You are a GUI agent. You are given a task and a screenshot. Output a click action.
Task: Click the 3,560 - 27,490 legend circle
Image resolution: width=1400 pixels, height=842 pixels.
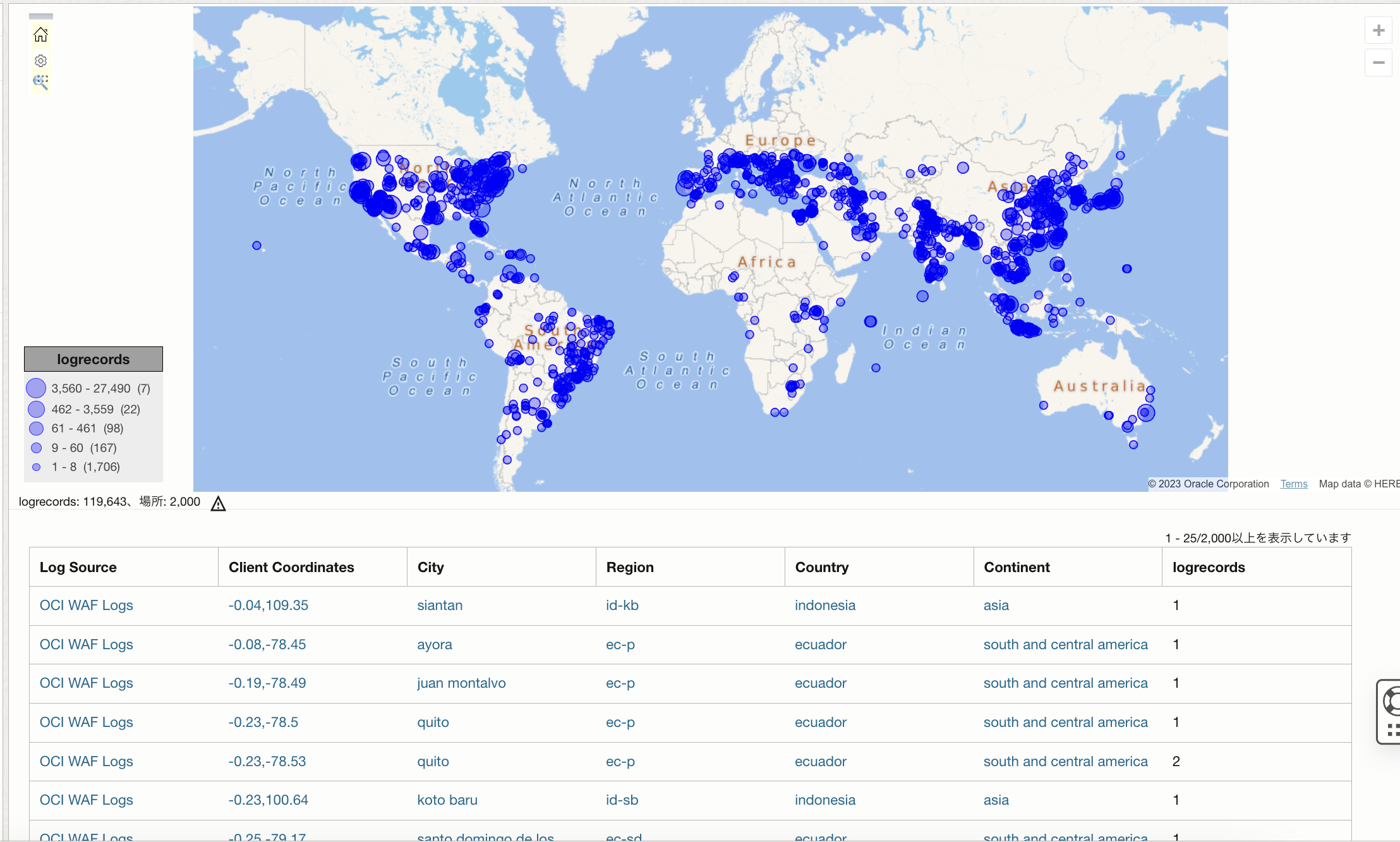coord(36,388)
